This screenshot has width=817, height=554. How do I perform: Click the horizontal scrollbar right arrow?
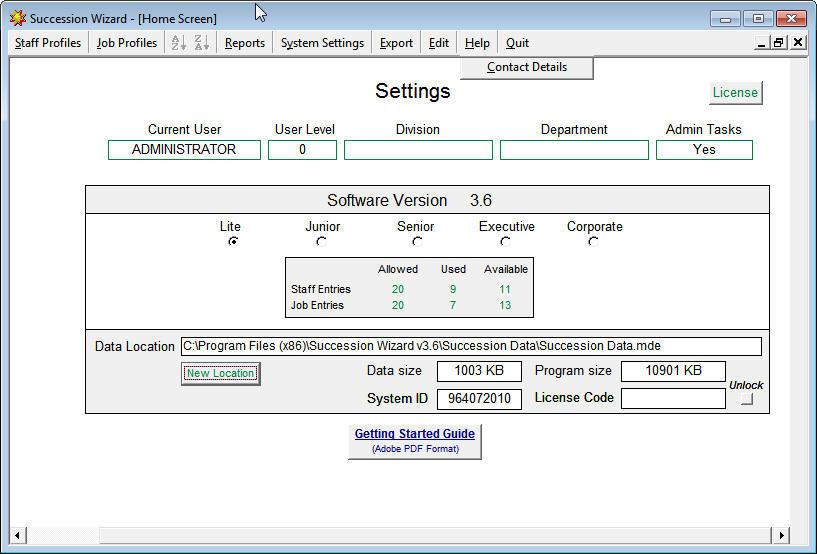point(781,535)
